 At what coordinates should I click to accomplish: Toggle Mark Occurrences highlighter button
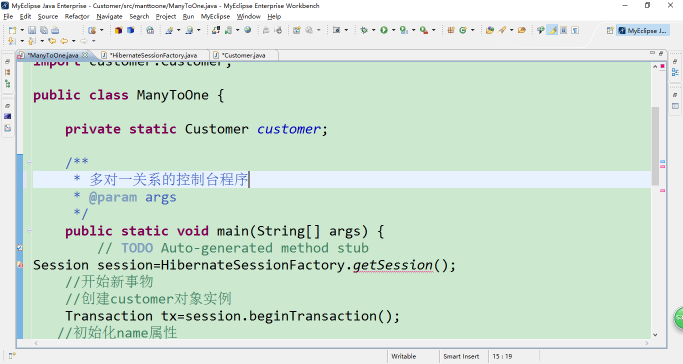point(553,30)
